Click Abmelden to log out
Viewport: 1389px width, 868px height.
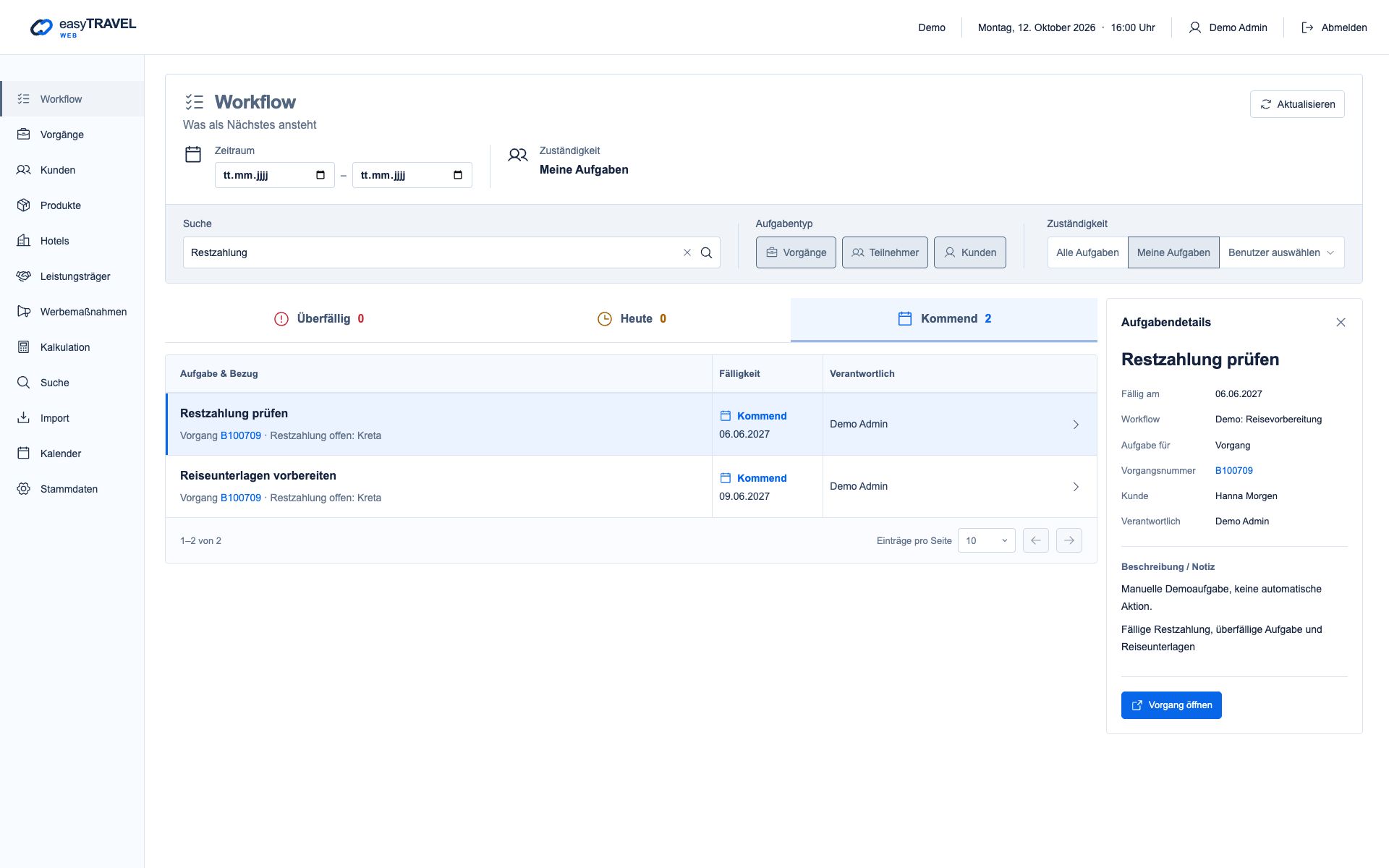coord(1334,27)
